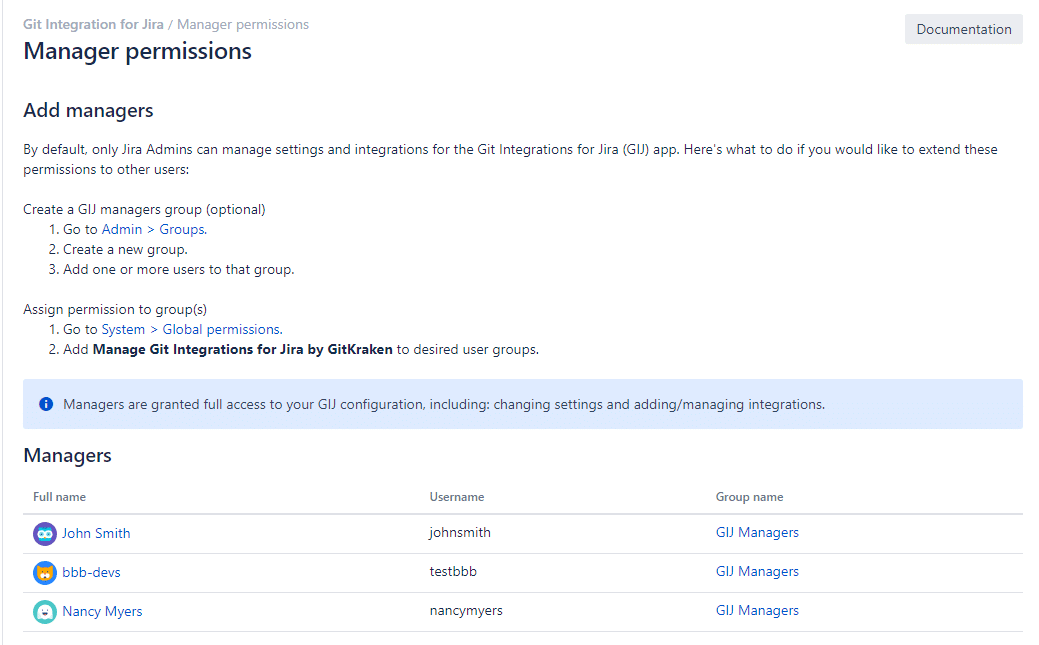Click the Manager permissions page heading
This screenshot has height=645, width=1039.
pyautogui.click(x=137, y=52)
